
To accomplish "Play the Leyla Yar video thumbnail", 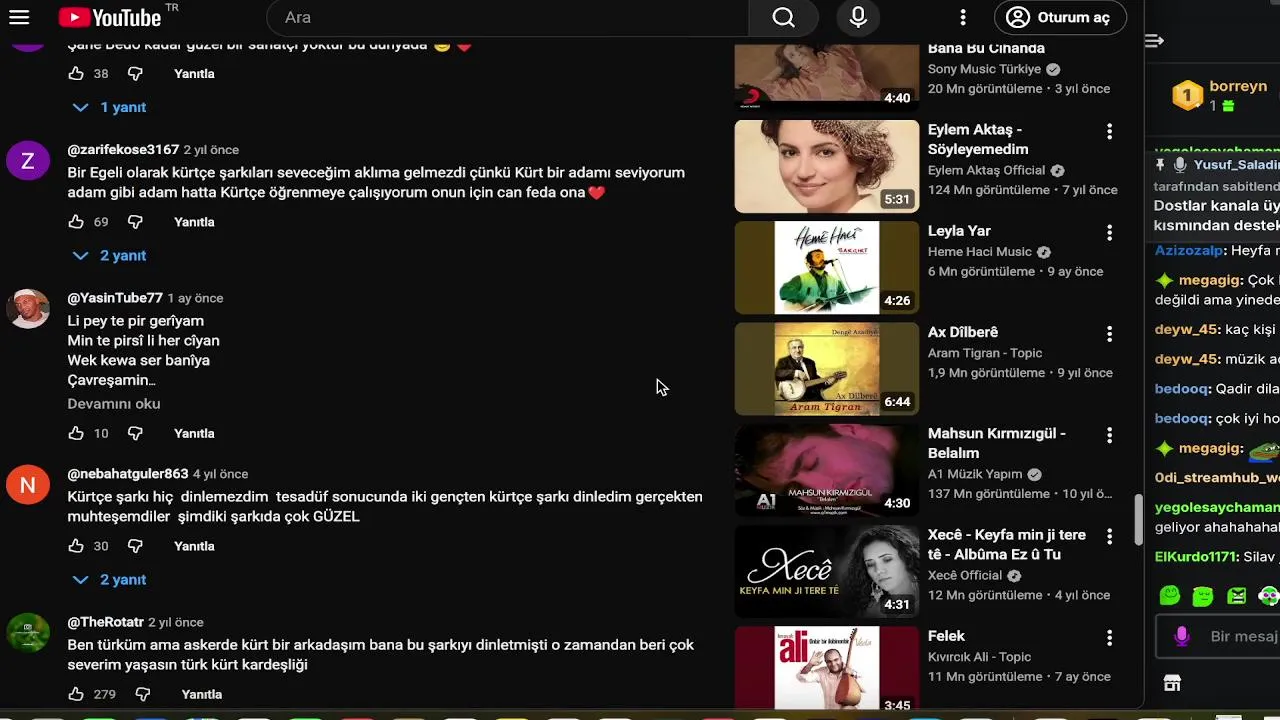I will [827, 267].
